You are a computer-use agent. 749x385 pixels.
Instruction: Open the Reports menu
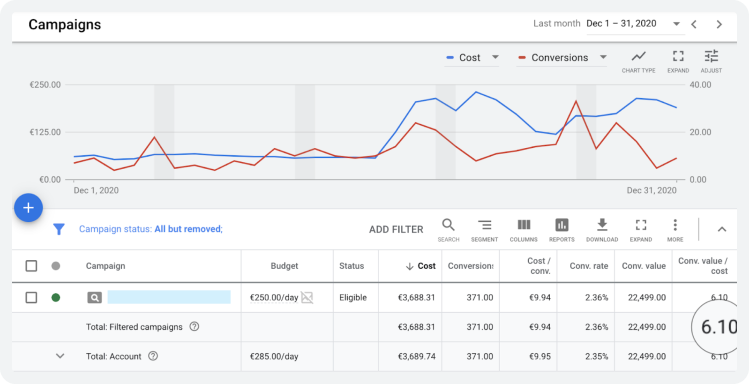click(x=562, y=230)
